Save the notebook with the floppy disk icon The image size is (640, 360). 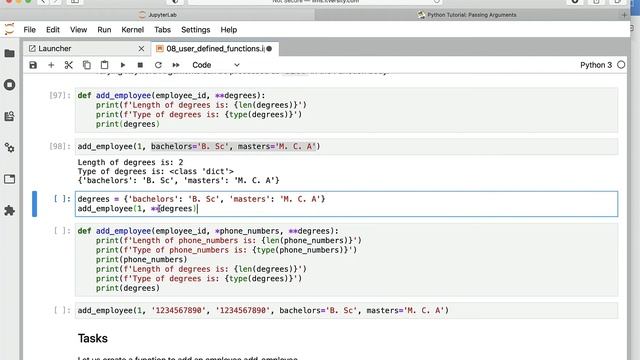coord(33,65)
